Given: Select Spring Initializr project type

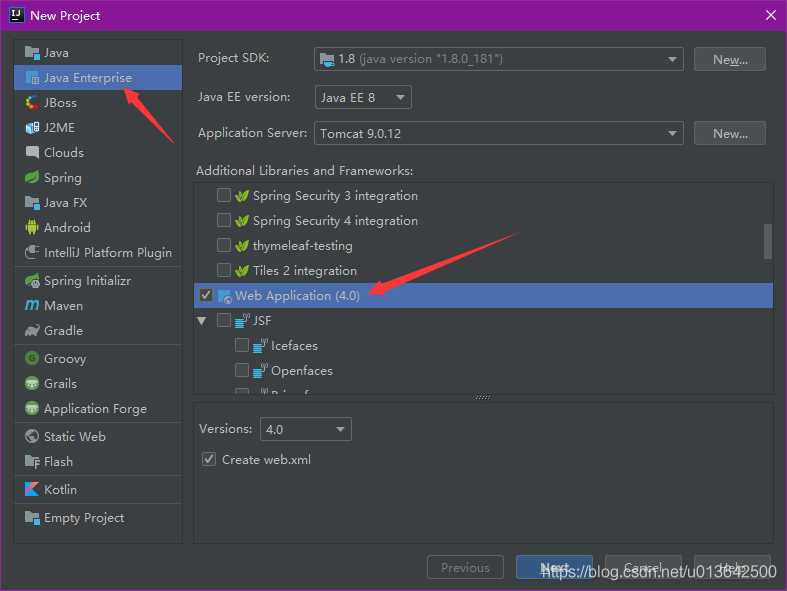Looking at the screenshot, I should (98, 281).
